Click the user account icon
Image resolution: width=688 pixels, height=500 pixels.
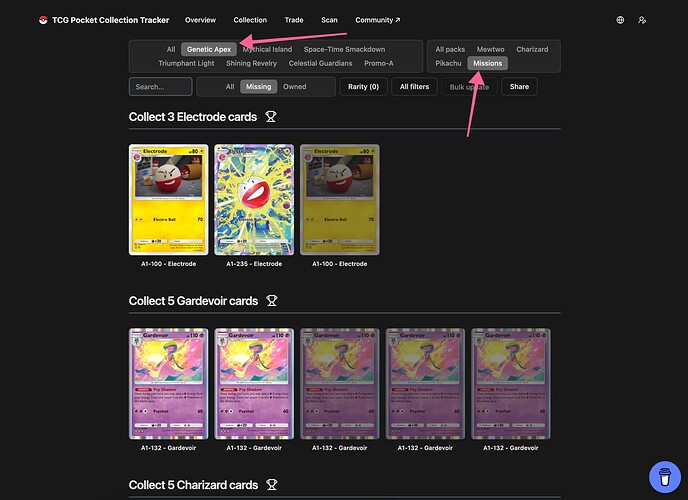642,20
